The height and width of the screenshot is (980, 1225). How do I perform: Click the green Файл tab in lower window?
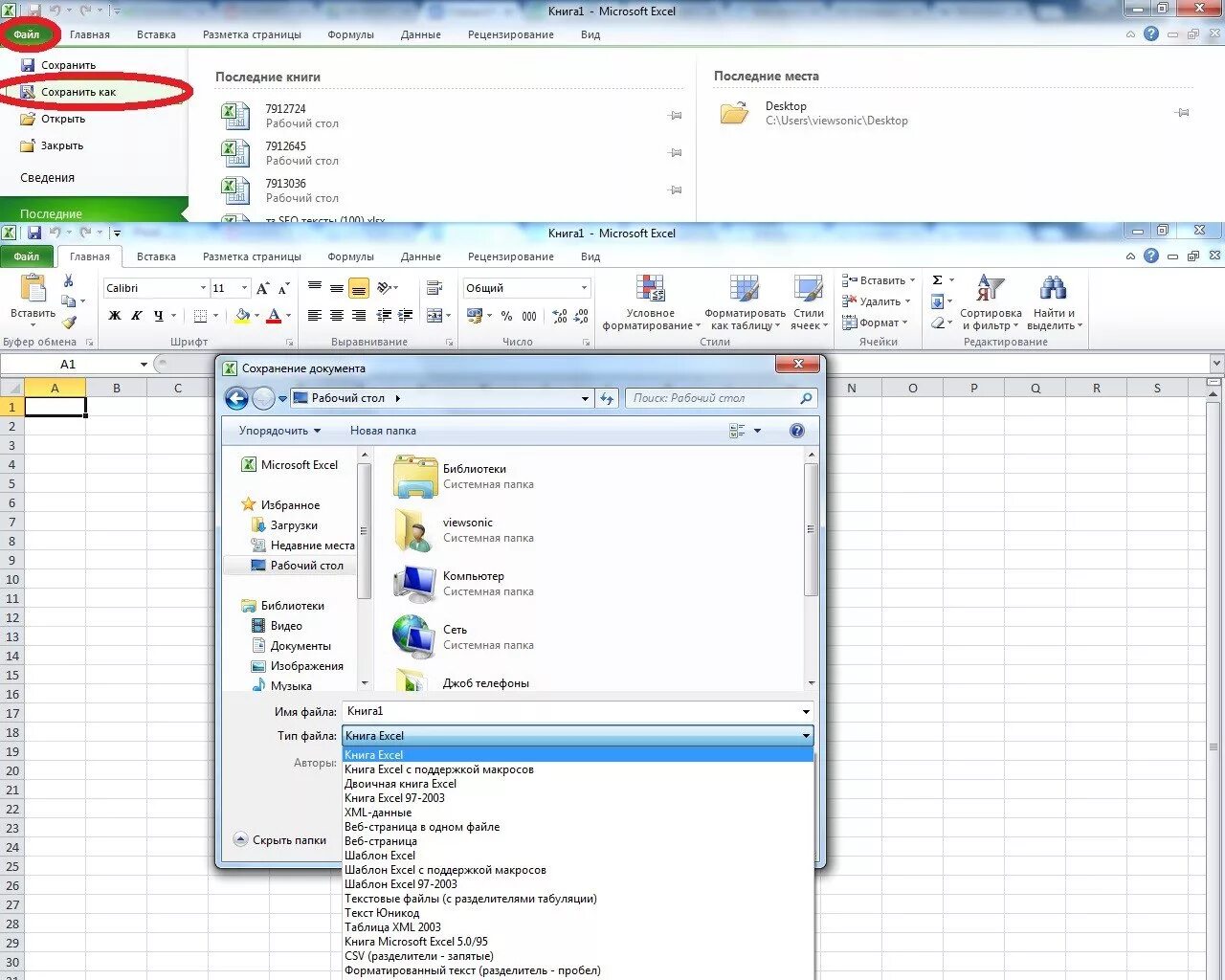point(27,256)
